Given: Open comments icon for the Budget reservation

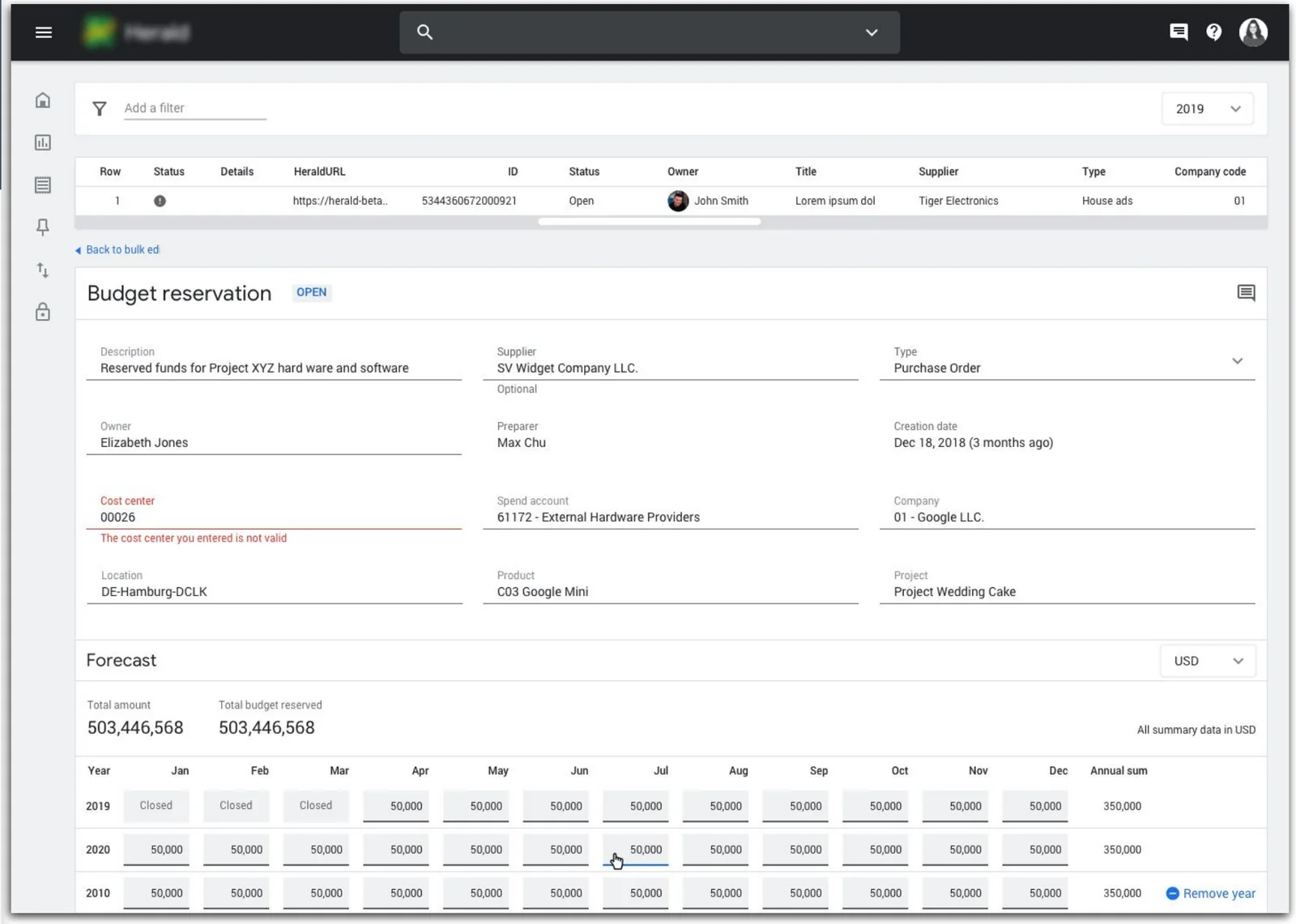Looking at the screenshot, I should 1246,293.
